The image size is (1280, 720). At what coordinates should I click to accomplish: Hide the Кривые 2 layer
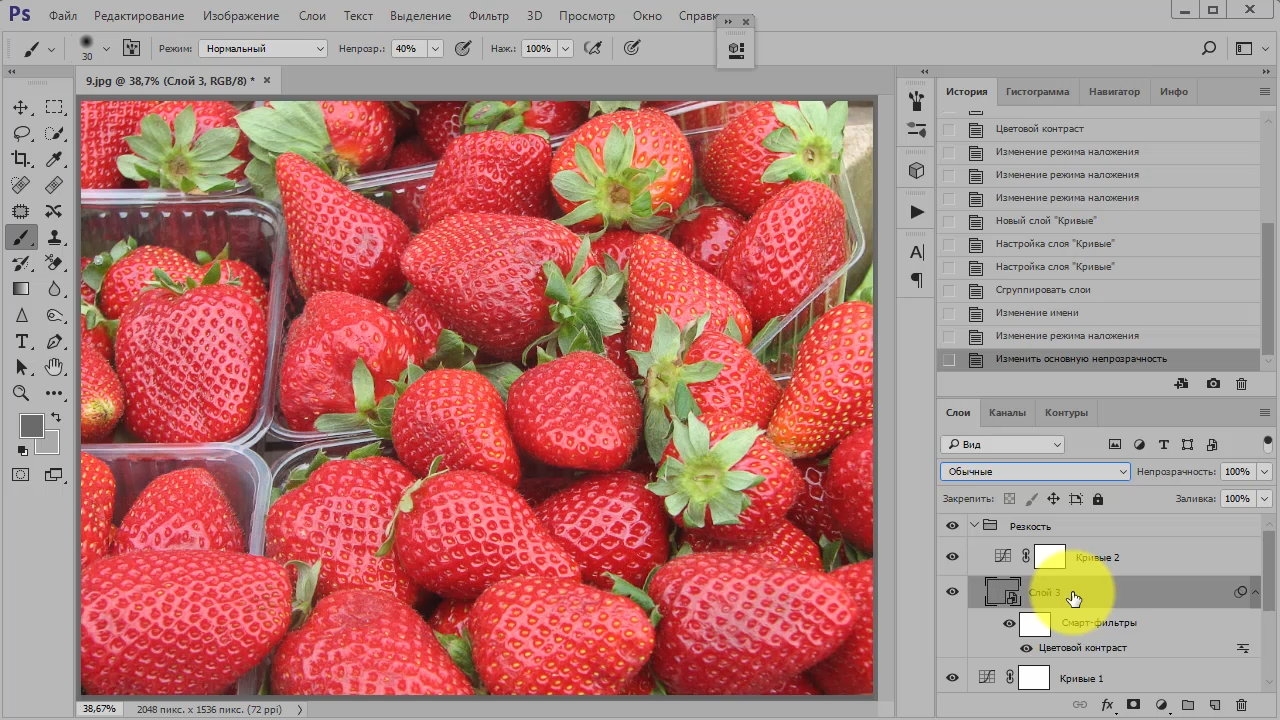coord(952,557)
